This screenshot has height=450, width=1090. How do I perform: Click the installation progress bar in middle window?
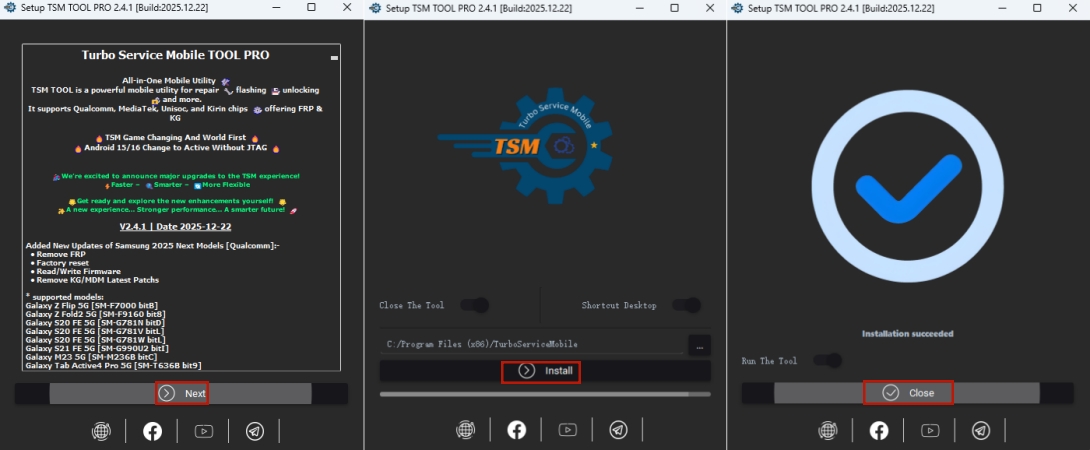(545, 394)
